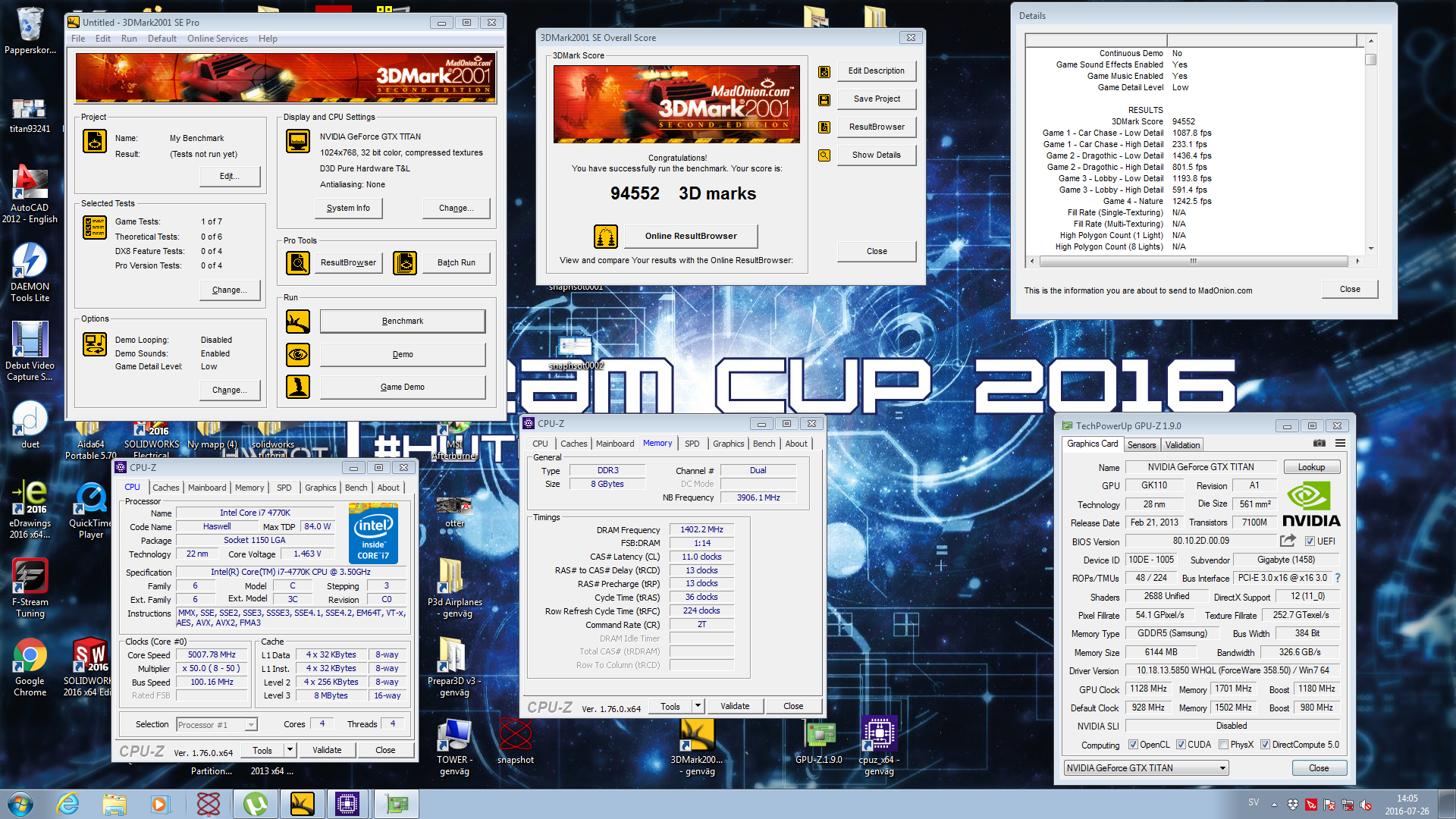Click the CPU-Z taskbar icon

pos(347,804)
